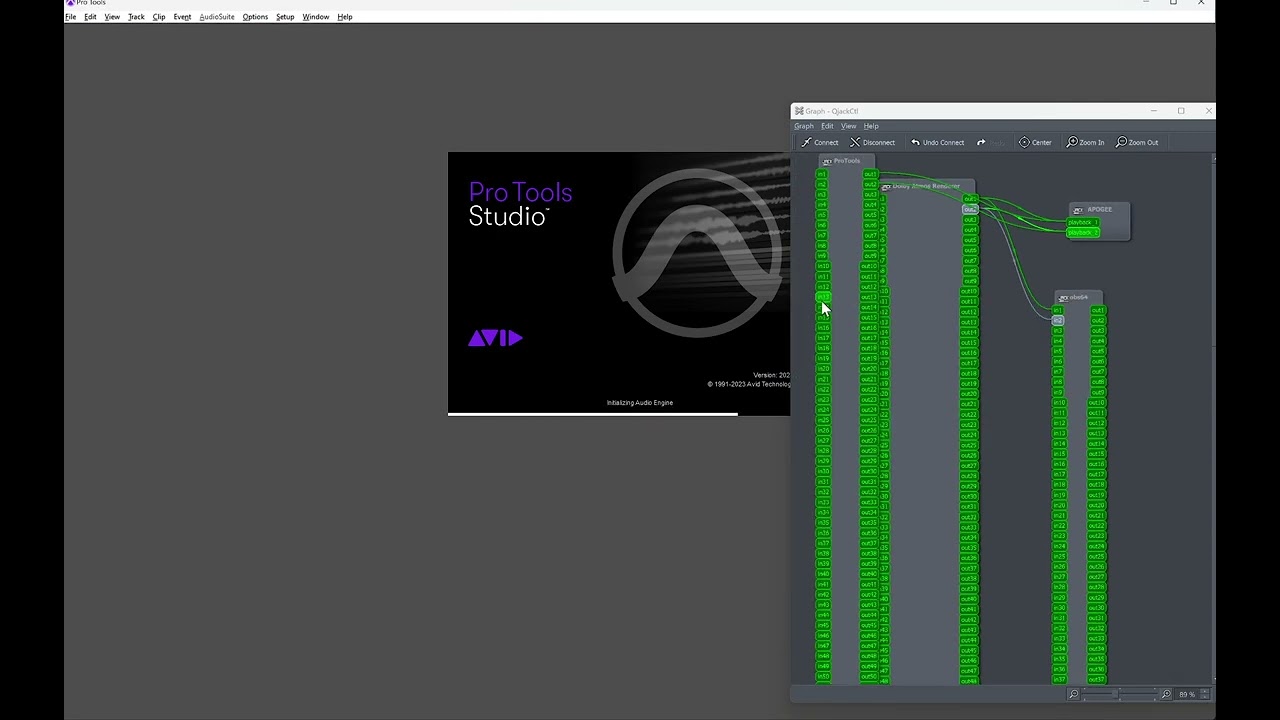
Task: Click the Disconnect tool in QjackCtl toolbar
Action: point(873,142)
